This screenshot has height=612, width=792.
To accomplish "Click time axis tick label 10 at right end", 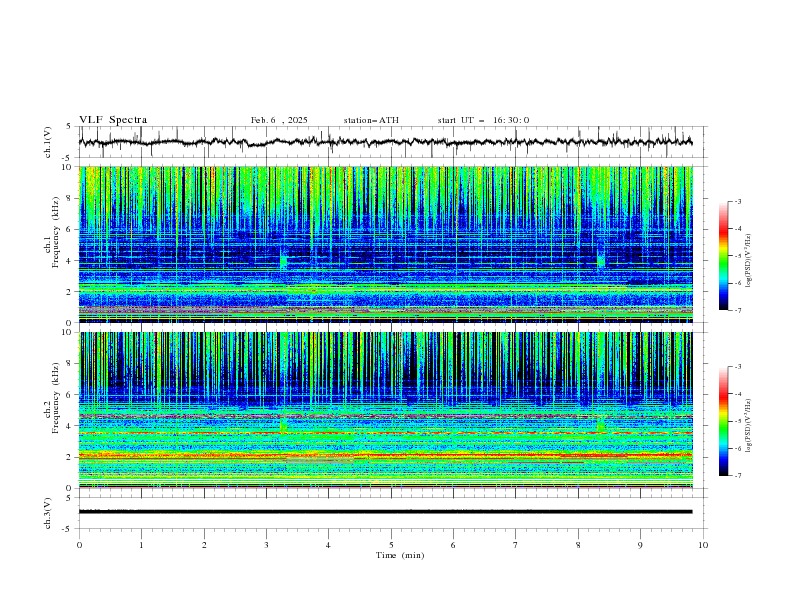I will [x=703, y=545].
